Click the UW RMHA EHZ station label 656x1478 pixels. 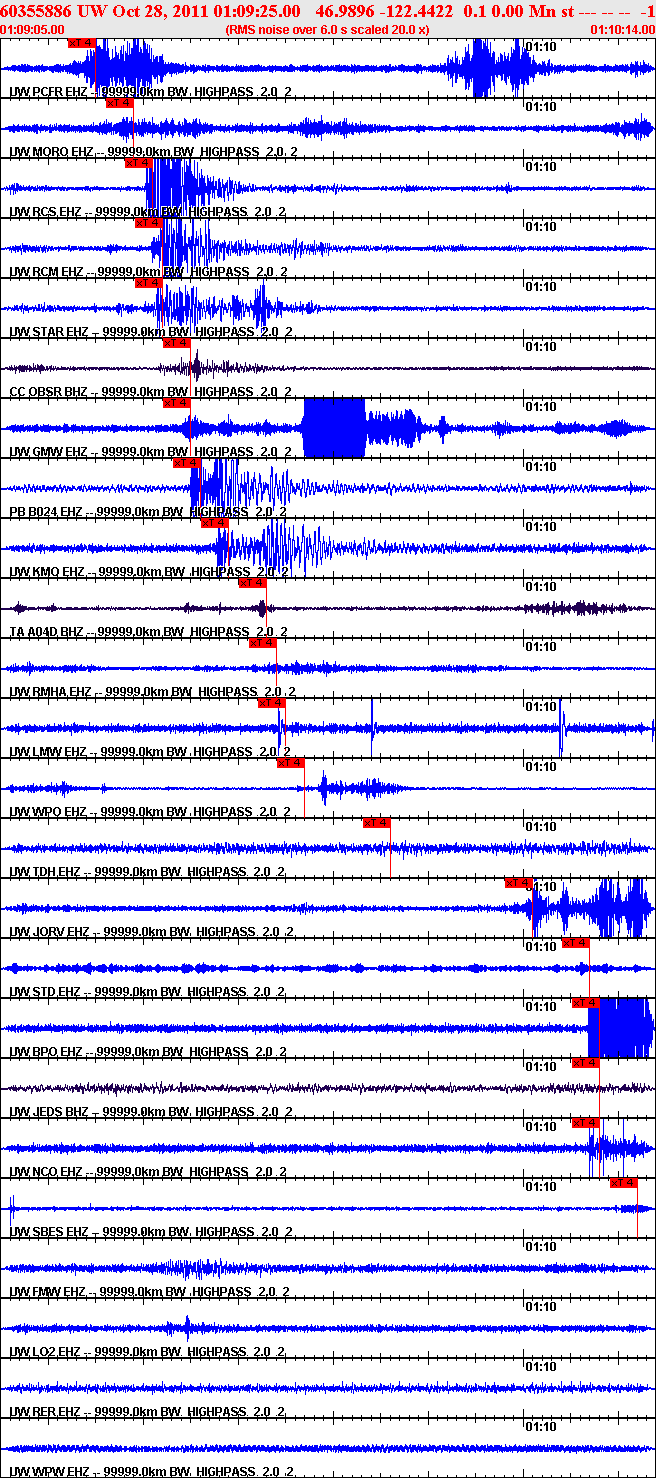pos(150,692)
